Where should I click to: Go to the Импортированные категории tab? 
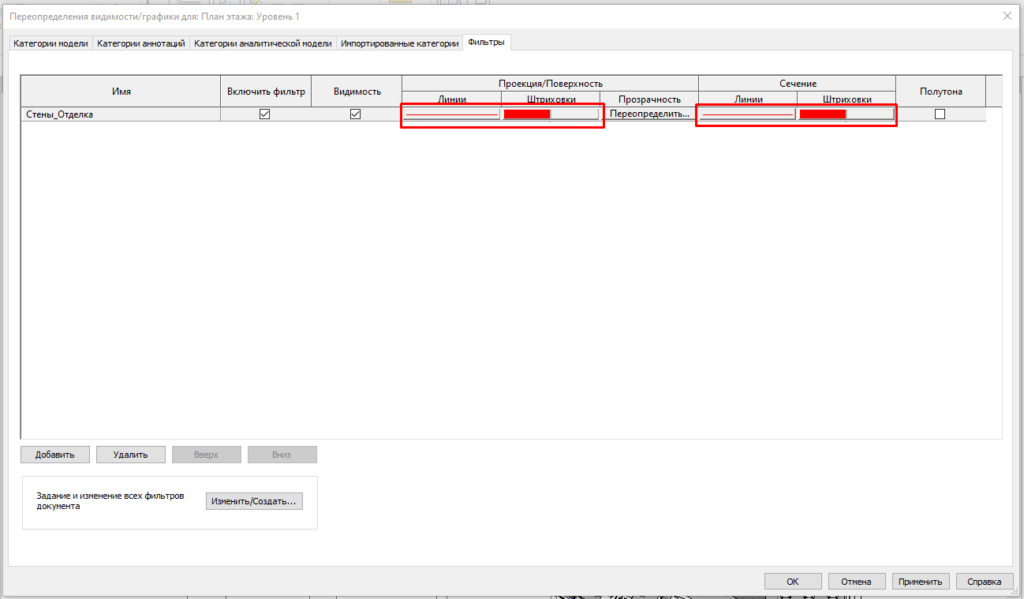pos(399,44)
